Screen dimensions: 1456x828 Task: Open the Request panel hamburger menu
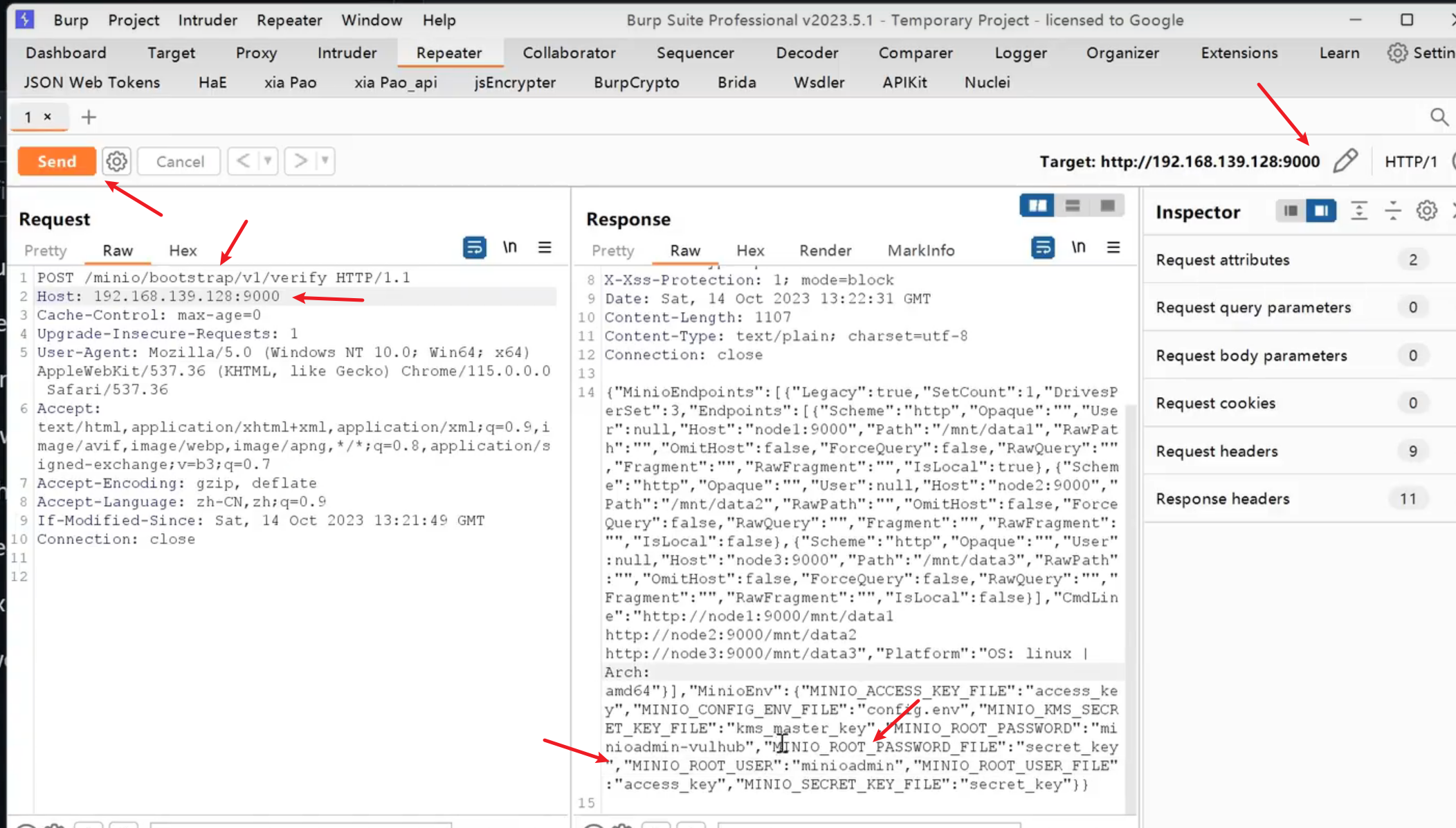pyautogui.click(x=545, y=248)
